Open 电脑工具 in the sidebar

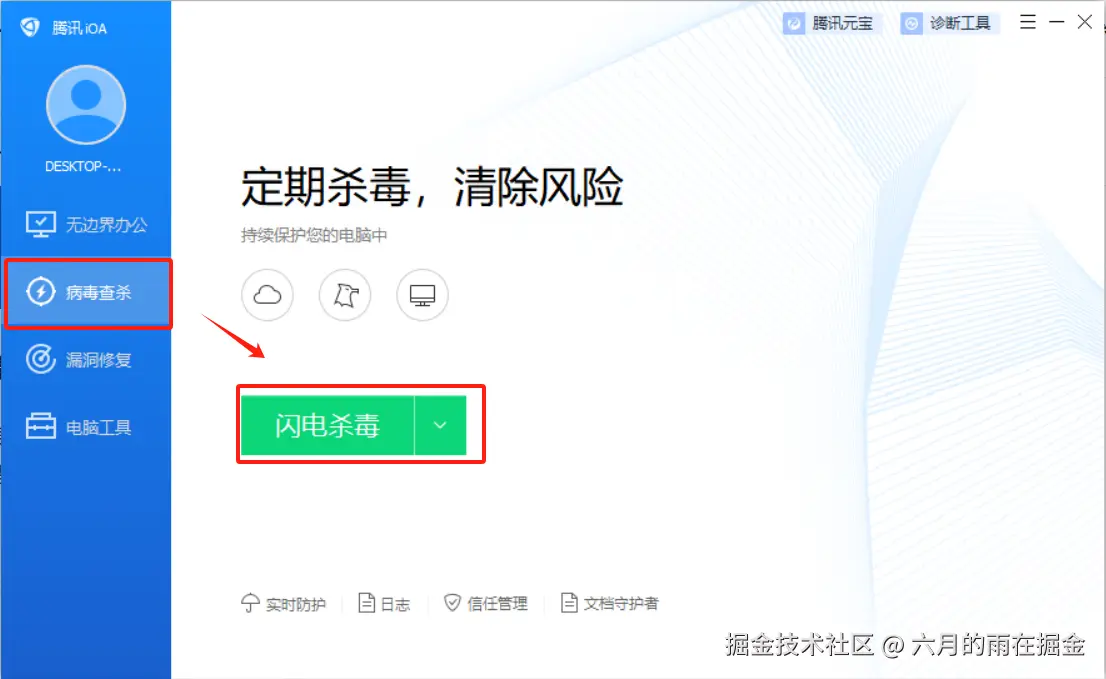point(86,427)
